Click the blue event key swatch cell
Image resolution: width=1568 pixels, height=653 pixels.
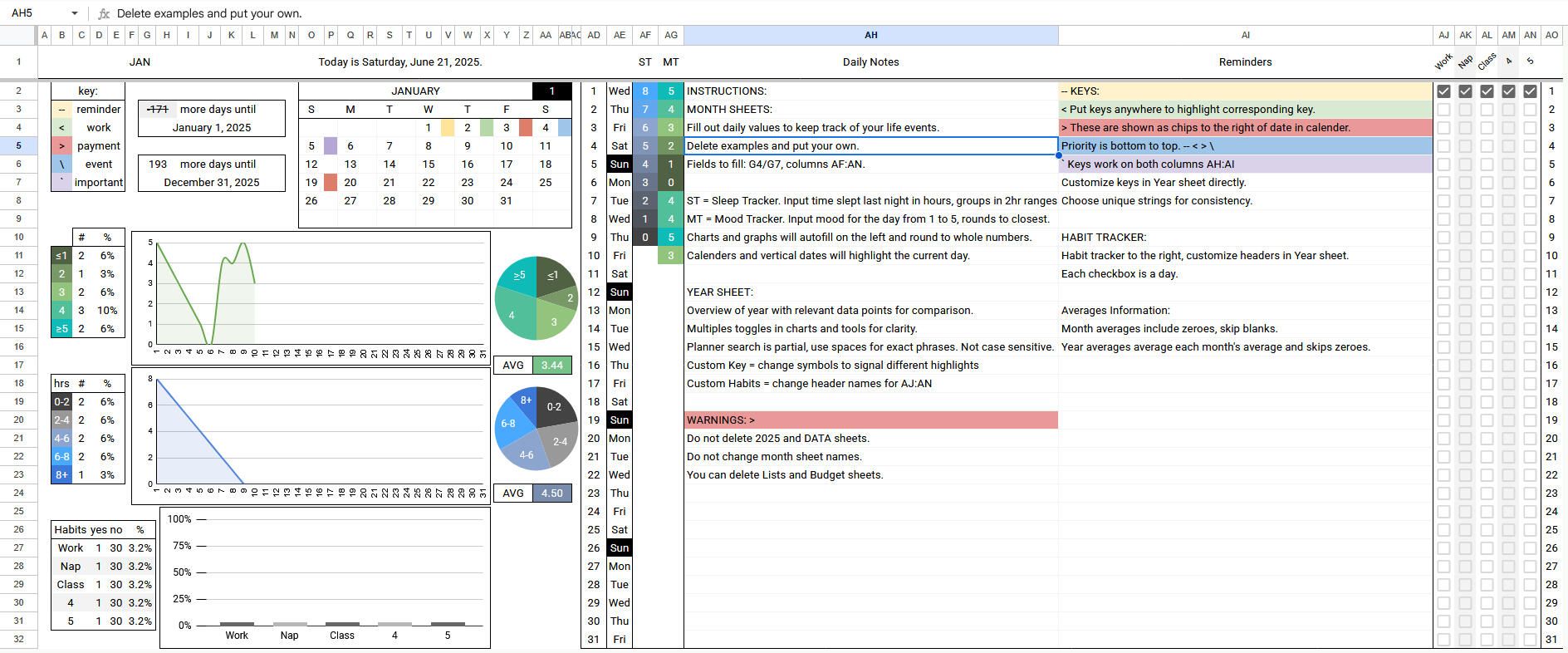pyautogui.click(x=61, y=164)
